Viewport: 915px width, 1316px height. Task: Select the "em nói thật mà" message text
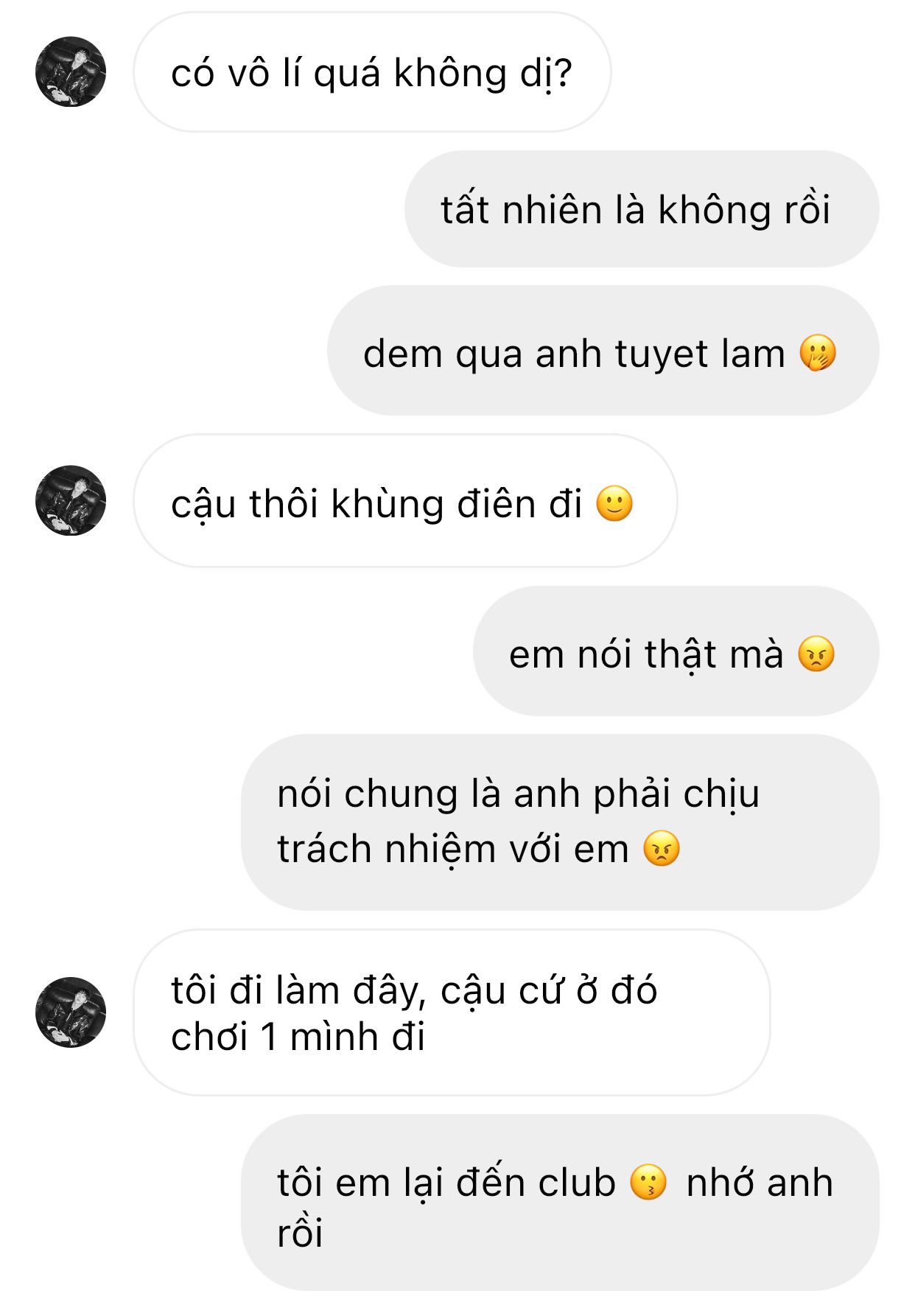(646, 654)
